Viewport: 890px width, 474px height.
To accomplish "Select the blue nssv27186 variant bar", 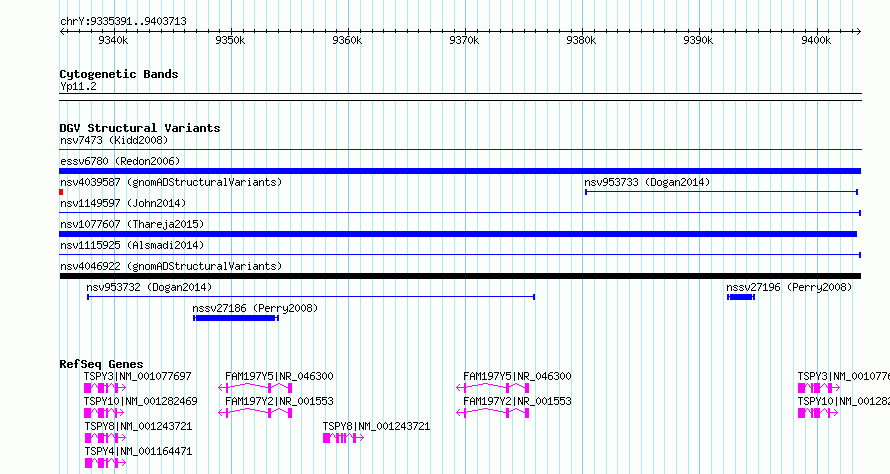I will 236,318.
